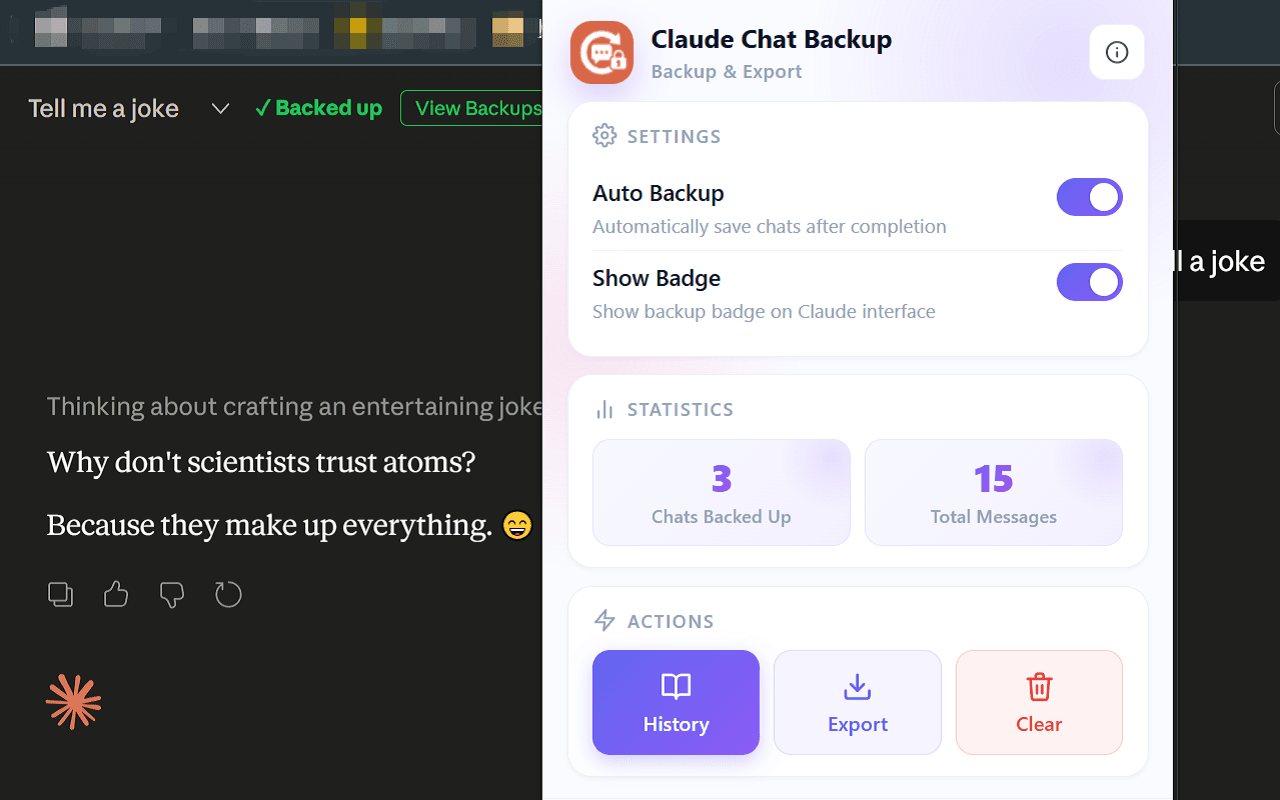Open the info button in popup header
This screenshot has height=800, width=1280.
(1117, 52)
